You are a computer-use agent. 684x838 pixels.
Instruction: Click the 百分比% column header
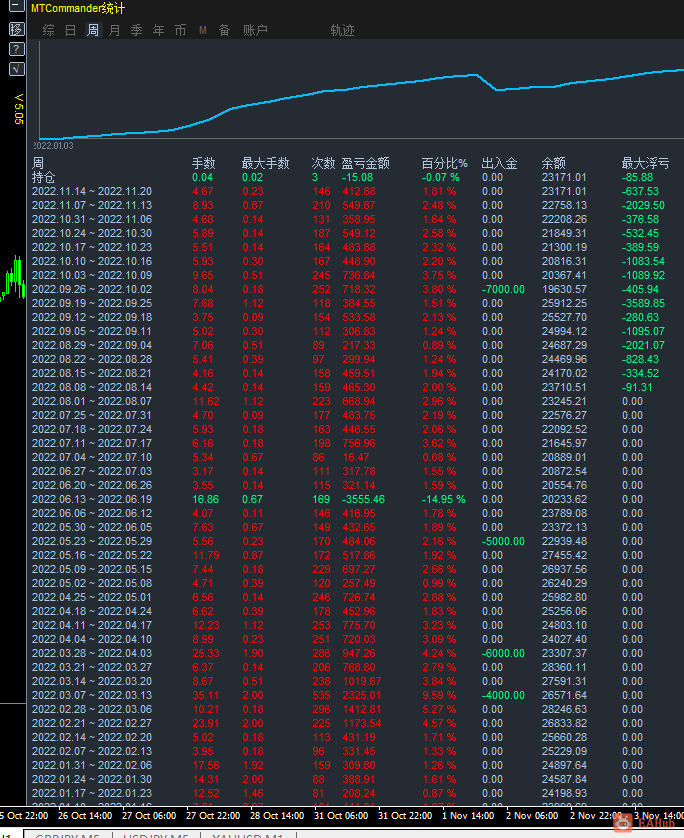tap(445, 163)
